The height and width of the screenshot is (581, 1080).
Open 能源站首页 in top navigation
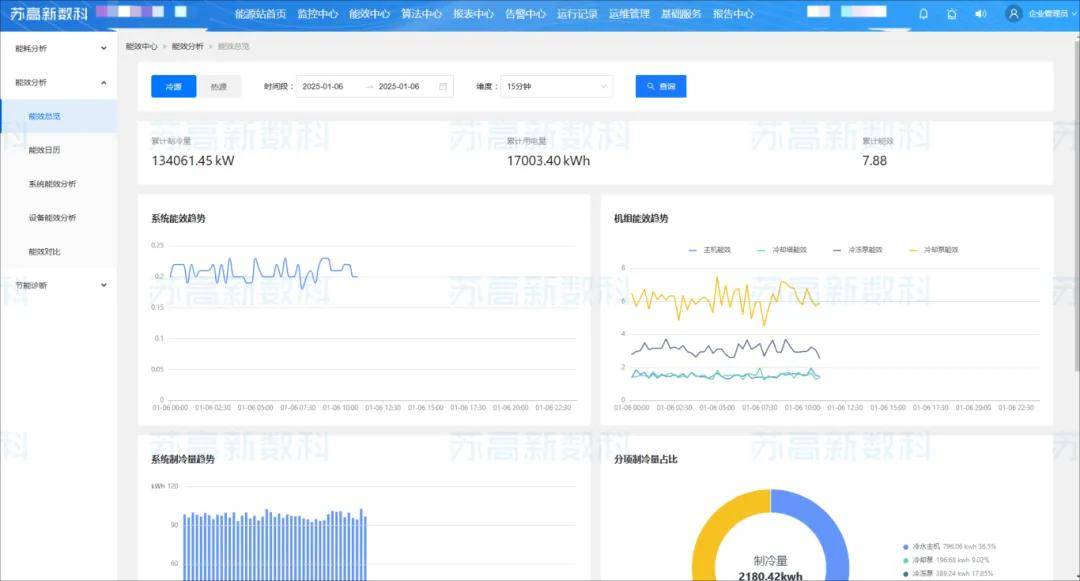click(260, 14)
